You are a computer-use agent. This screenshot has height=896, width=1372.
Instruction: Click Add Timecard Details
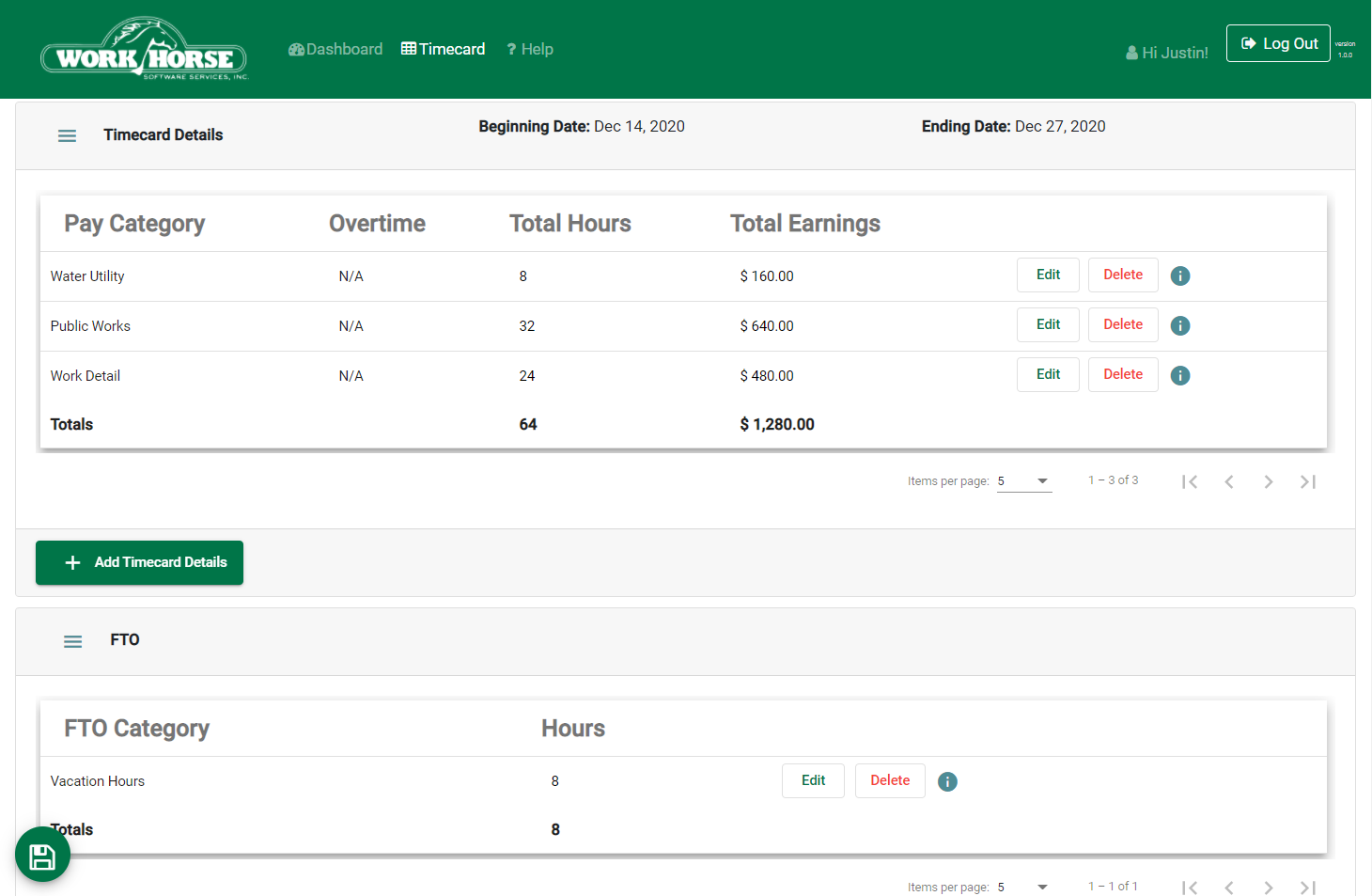(139, 562)
